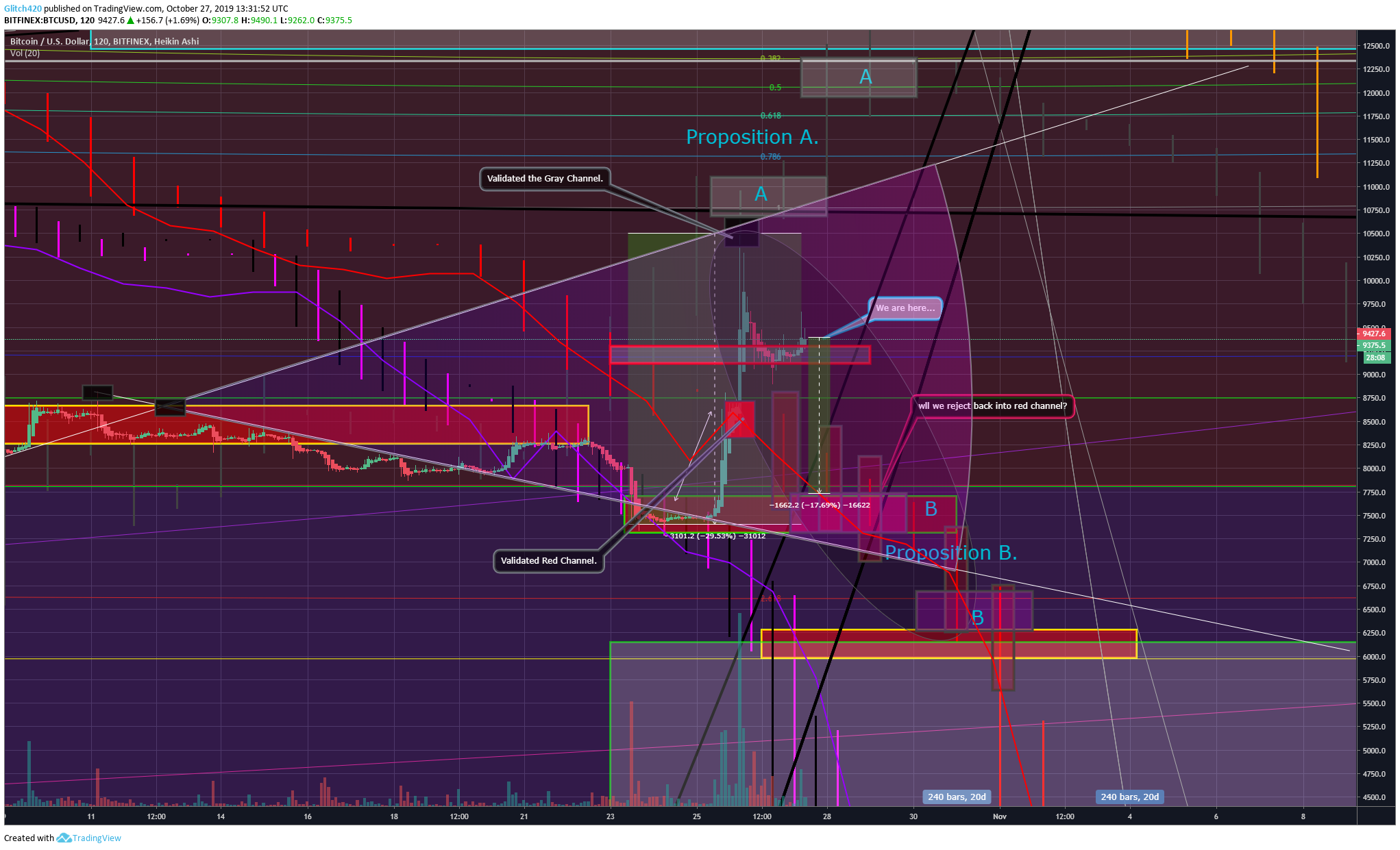Click the TradingView cloud logo icon
Screen dimensions: 1400x850
(64, 838)
